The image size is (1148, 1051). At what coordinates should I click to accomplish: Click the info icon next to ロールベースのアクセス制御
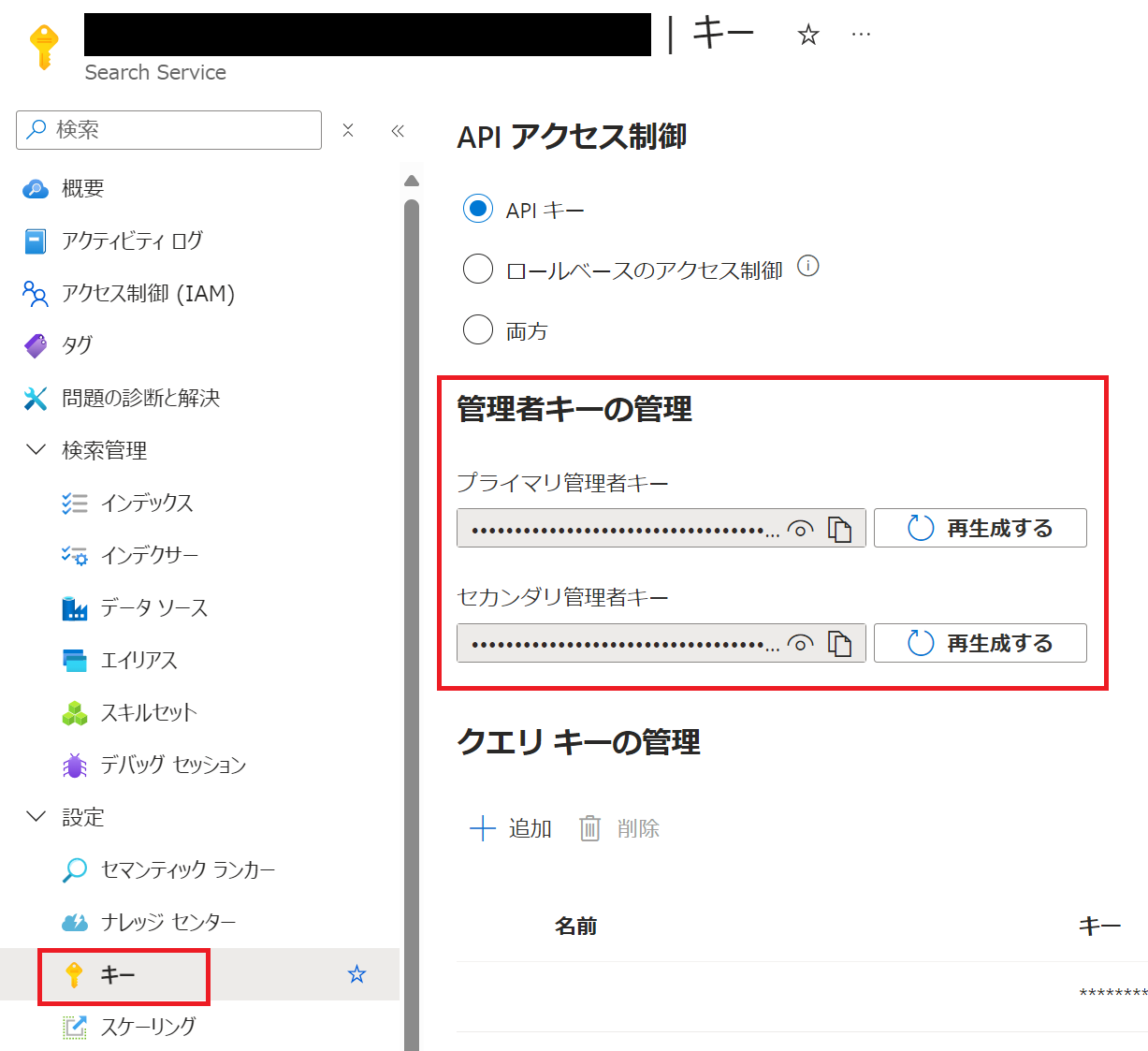tap(808, 266)
